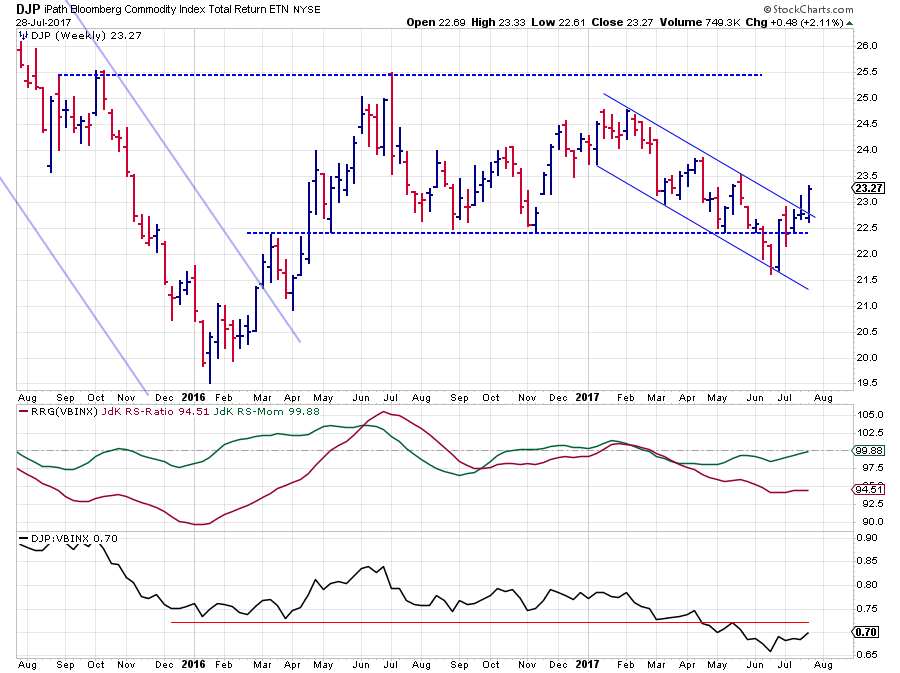This screenshot has height=673, width=900.
Task: Click the Open 22.69 value
Action: point(436,22)
